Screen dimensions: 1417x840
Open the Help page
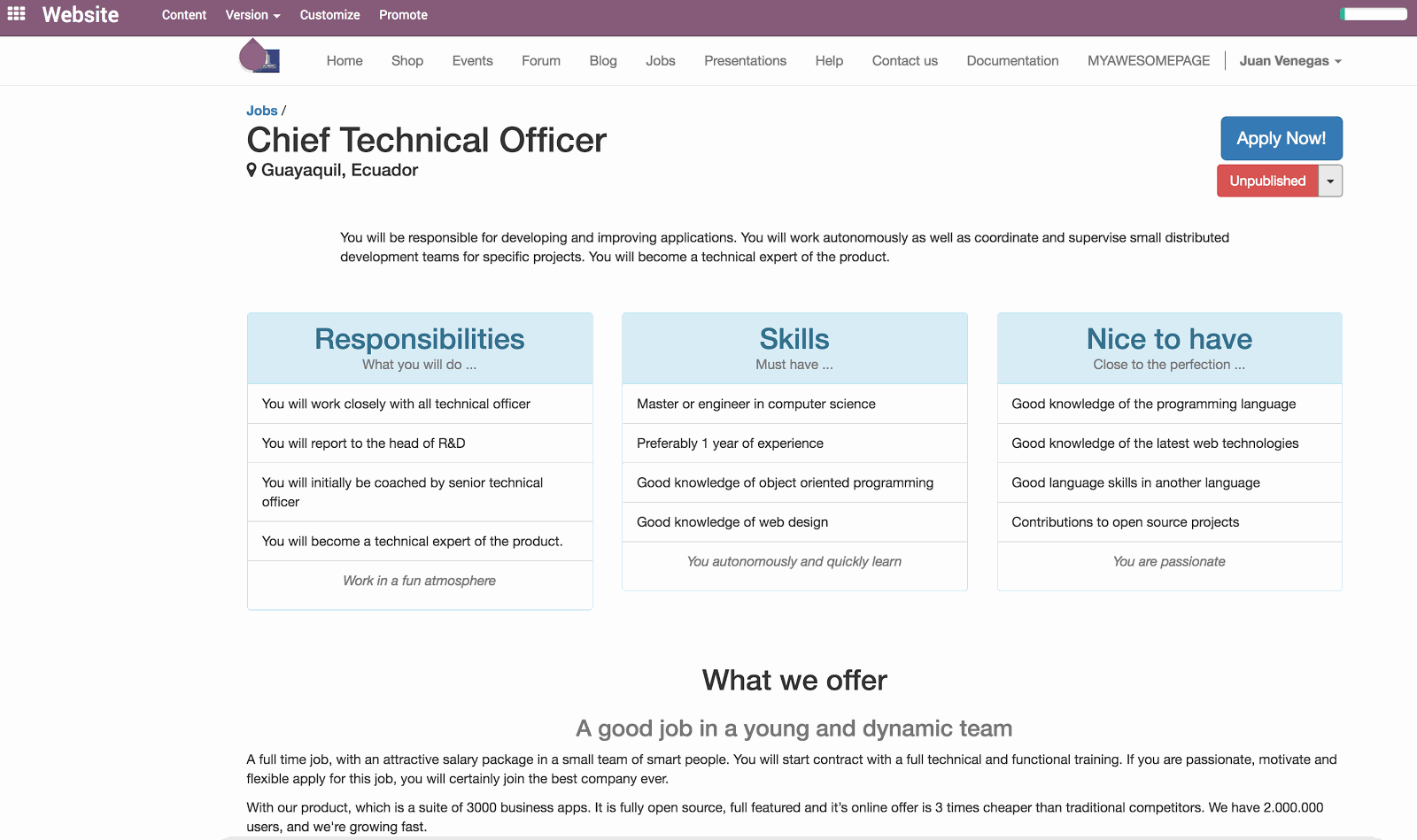(829, 61)
